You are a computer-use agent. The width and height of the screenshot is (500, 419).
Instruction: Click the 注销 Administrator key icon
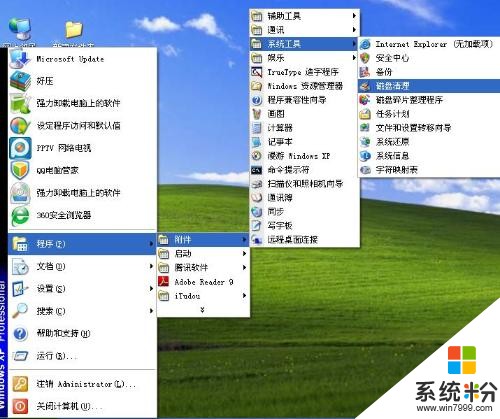(x=20, y=384)
